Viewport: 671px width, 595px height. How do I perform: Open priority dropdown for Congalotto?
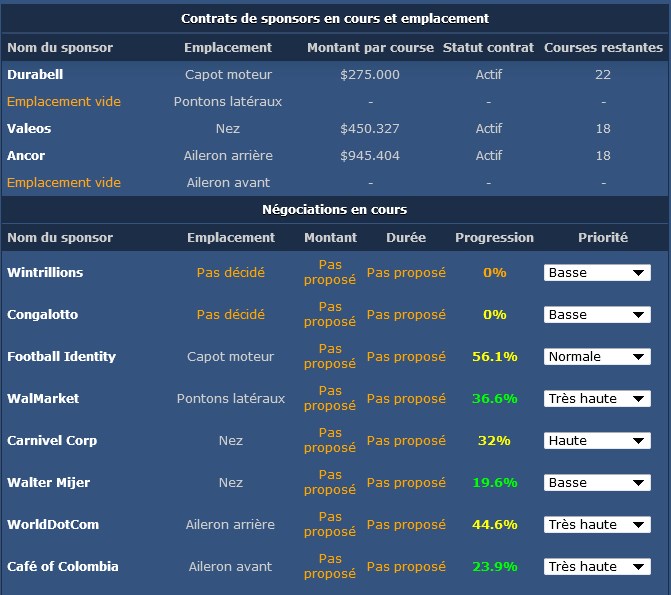click(597, 315)
